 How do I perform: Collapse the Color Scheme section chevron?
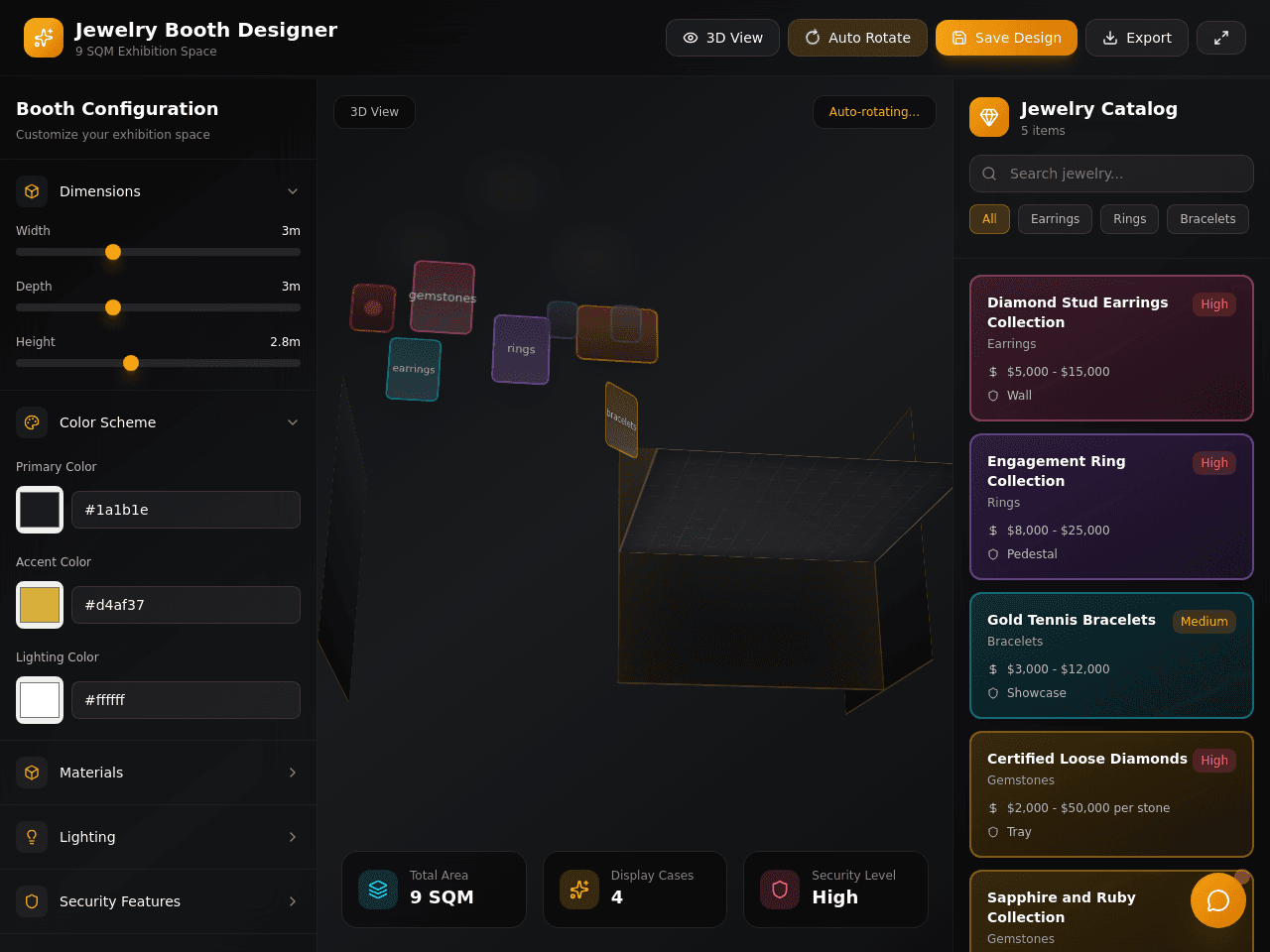pyautogui.click(x=293, y=422)
